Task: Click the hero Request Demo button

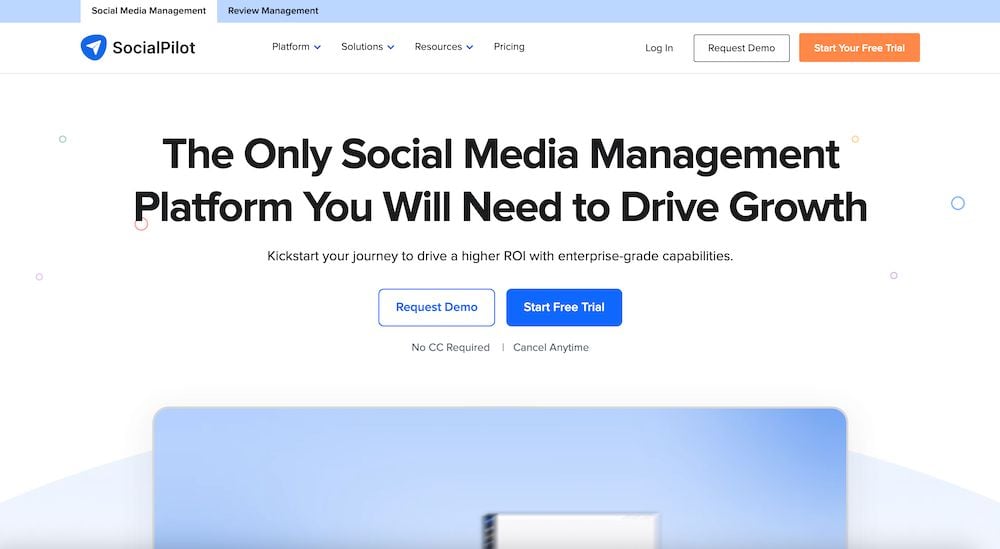Action: click(x=436, y=307)
